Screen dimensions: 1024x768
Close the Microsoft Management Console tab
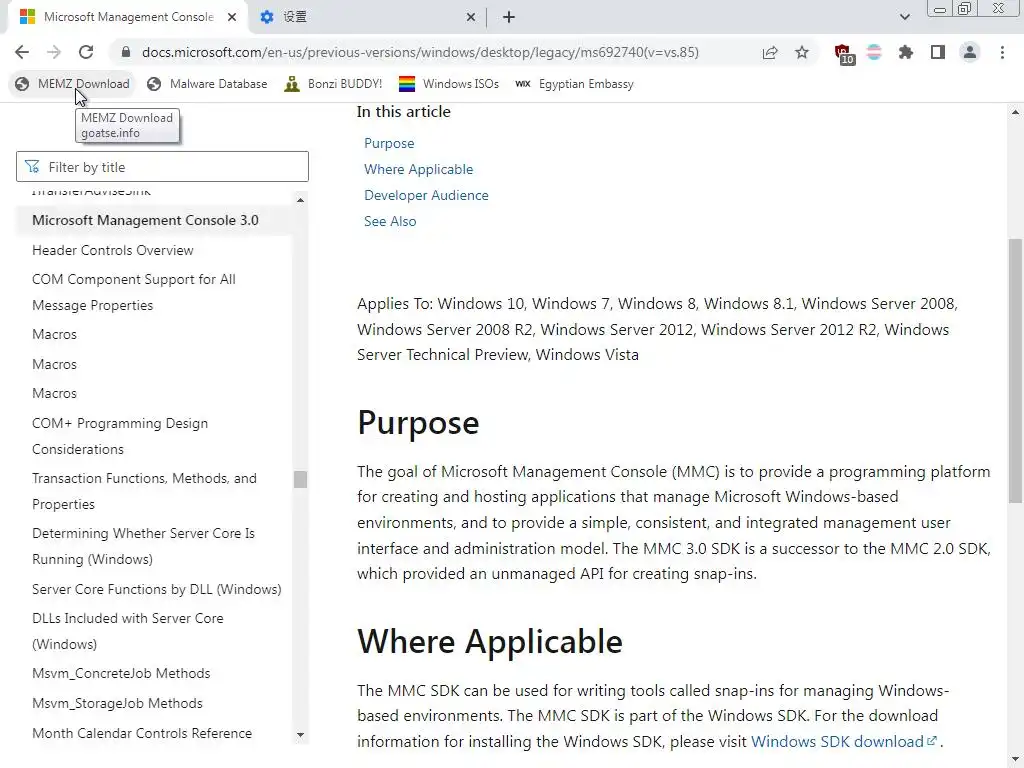coord(232,18)
